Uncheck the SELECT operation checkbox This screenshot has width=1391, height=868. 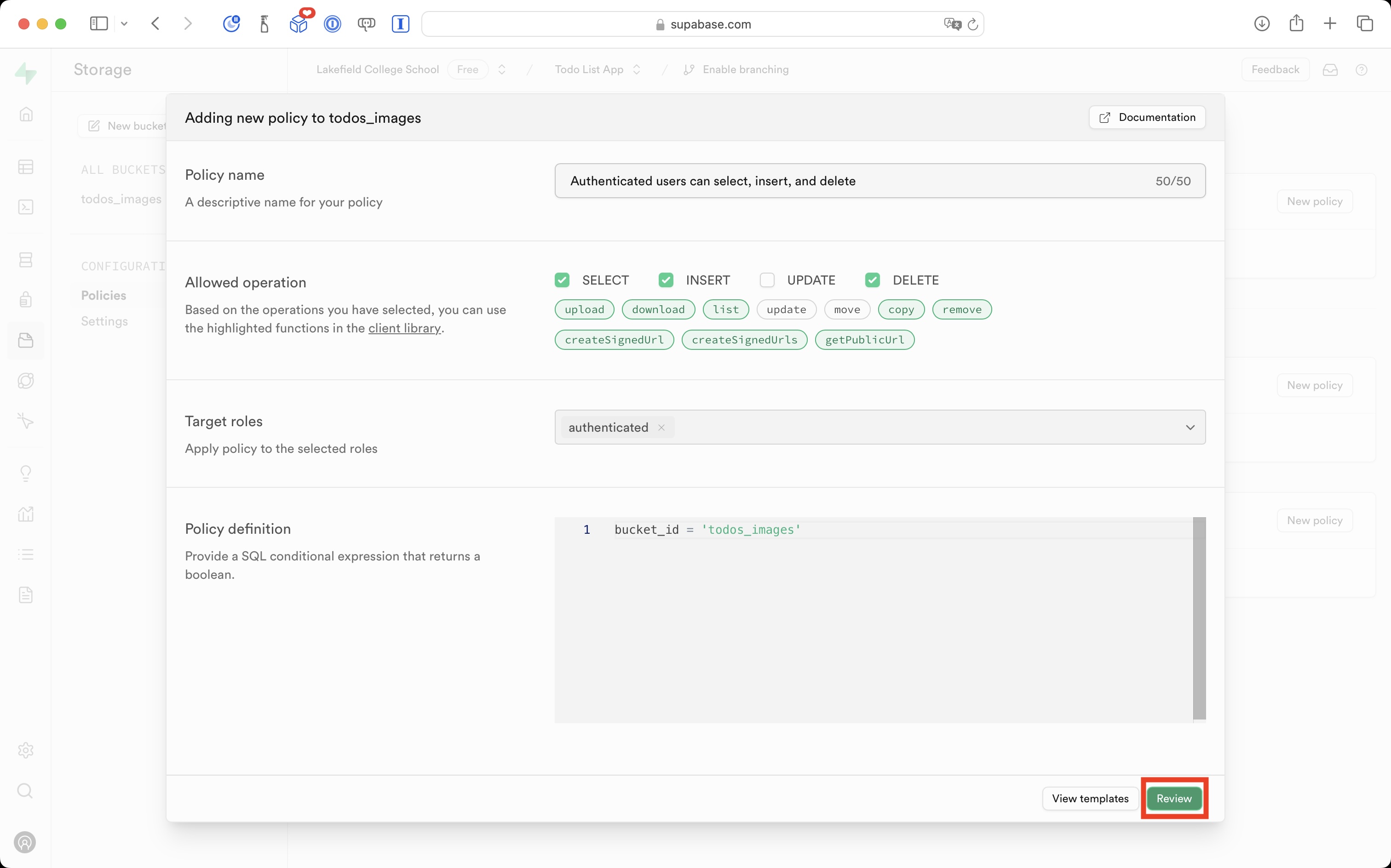pyautogui.click(x=562, y=280)
